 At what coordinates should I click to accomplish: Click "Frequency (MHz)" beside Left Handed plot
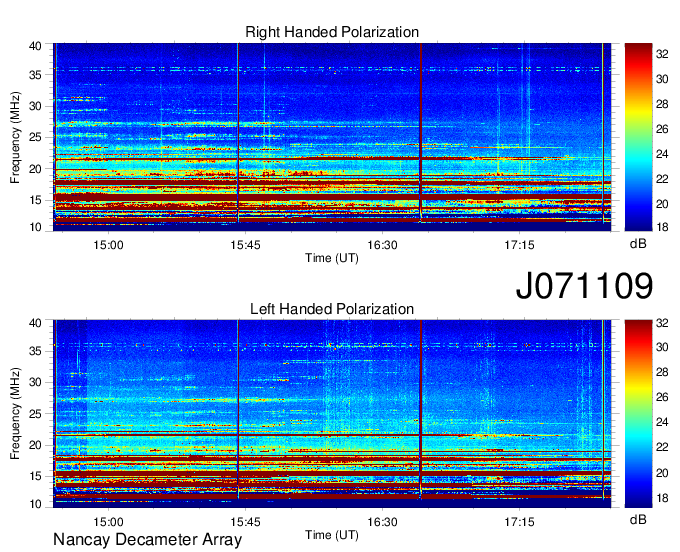[15, 414]
